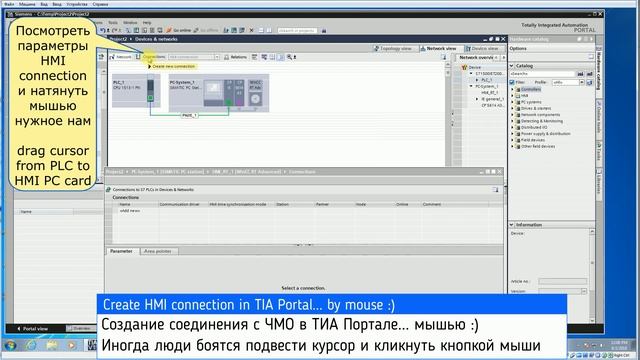Select Power supply & distribution catalog folder
The width and height of the screenshot is (640, 360).
(x=546, y=134)
